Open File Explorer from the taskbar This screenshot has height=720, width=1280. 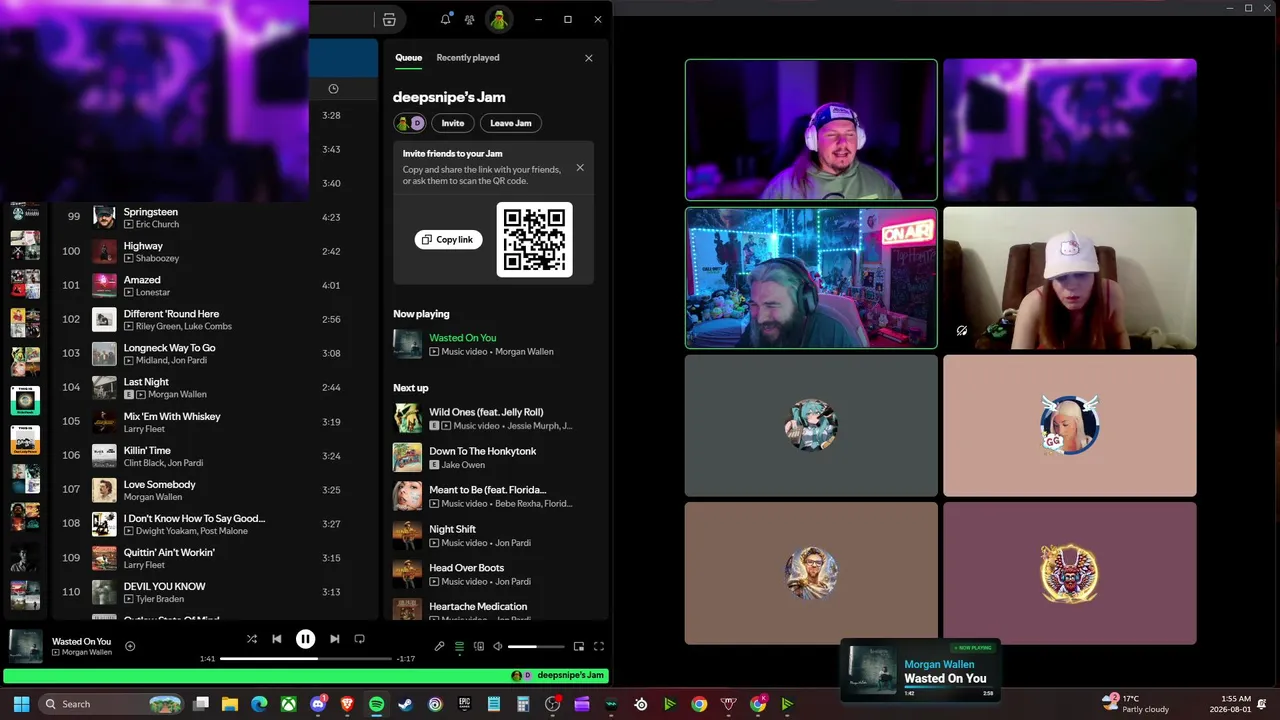click(x=230, y=704)
